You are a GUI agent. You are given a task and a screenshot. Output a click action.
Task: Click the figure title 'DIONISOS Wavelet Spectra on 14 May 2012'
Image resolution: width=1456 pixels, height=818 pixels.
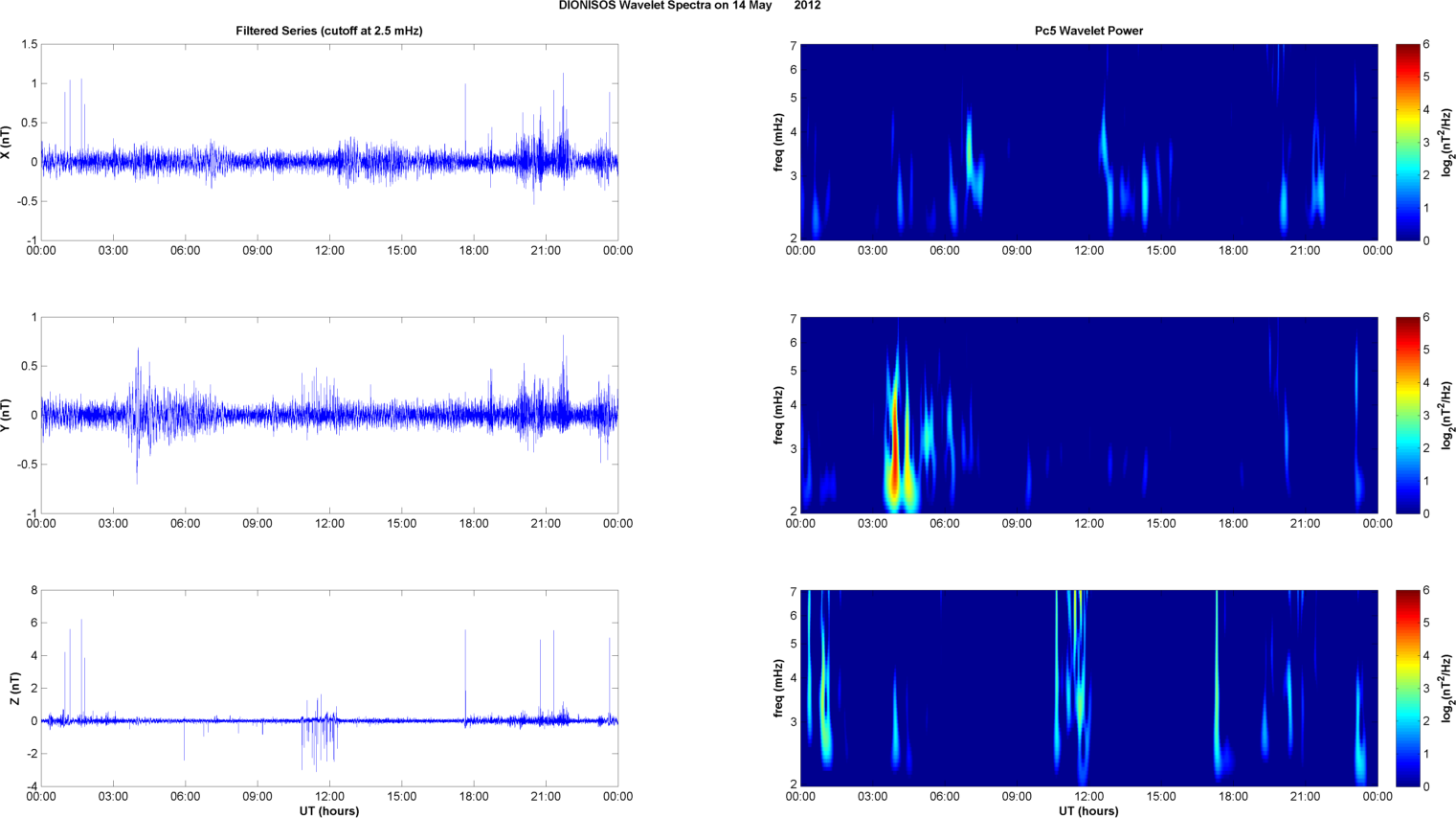pyautogui.click(x=689, y=6)
